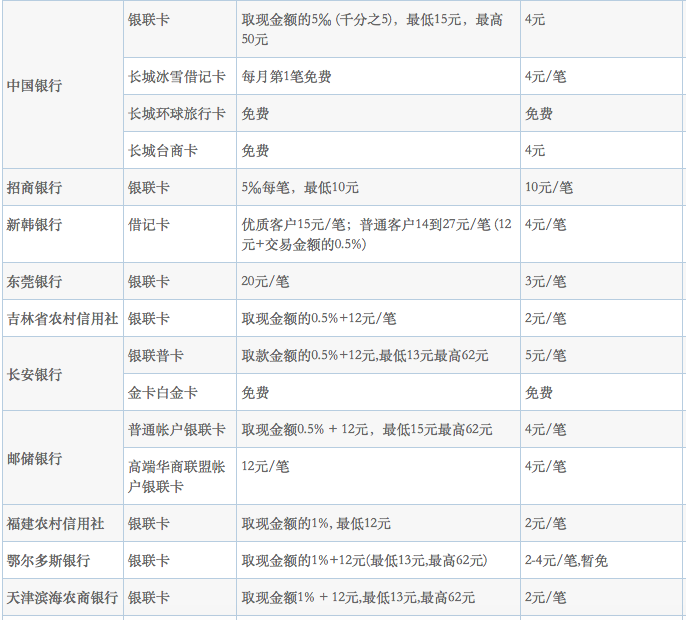The height and width of the screenshot is (620, 686).
Task: Click the text starting with 优质客户15元/笔
Action: [376, 235]
